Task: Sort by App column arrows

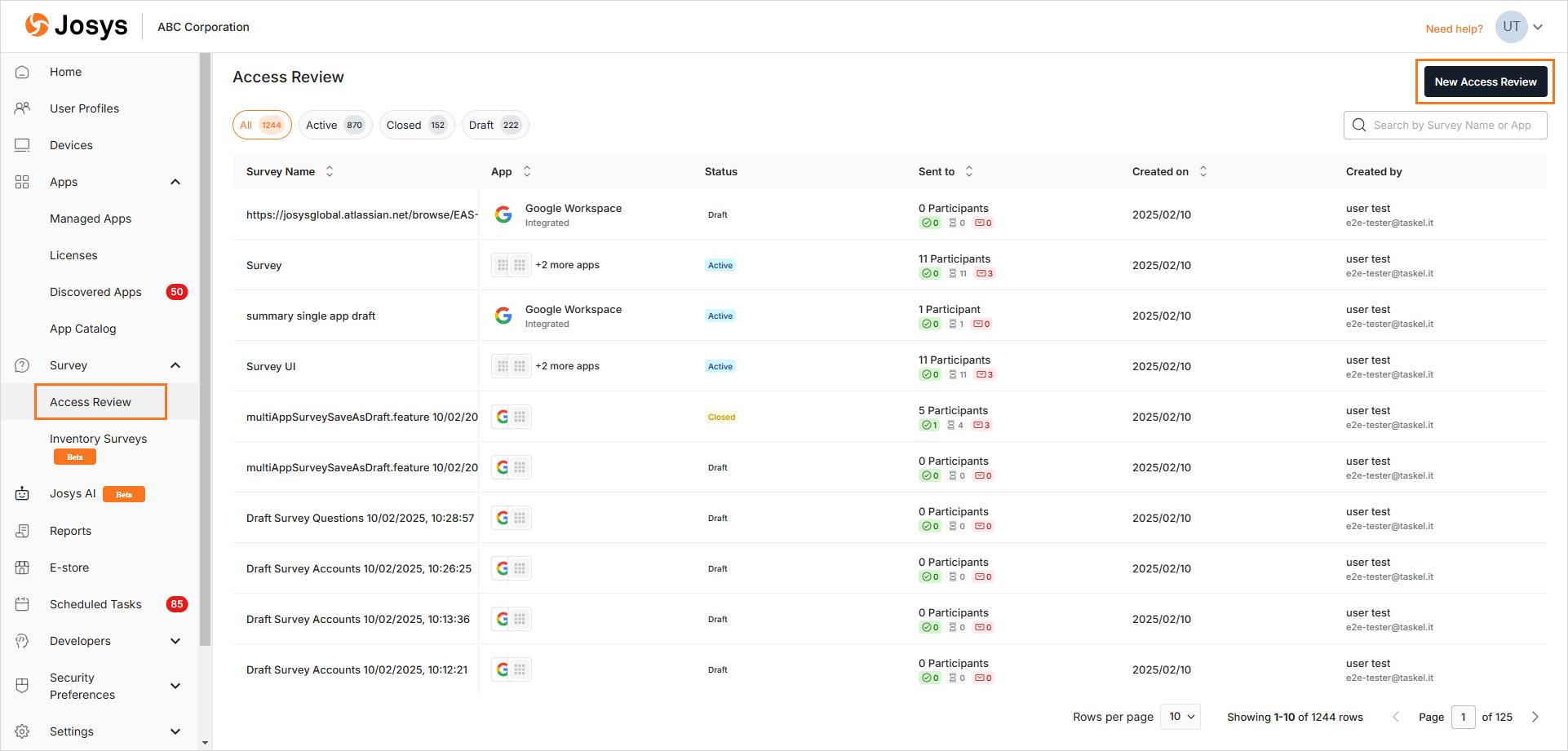Action: coord(527,171)
